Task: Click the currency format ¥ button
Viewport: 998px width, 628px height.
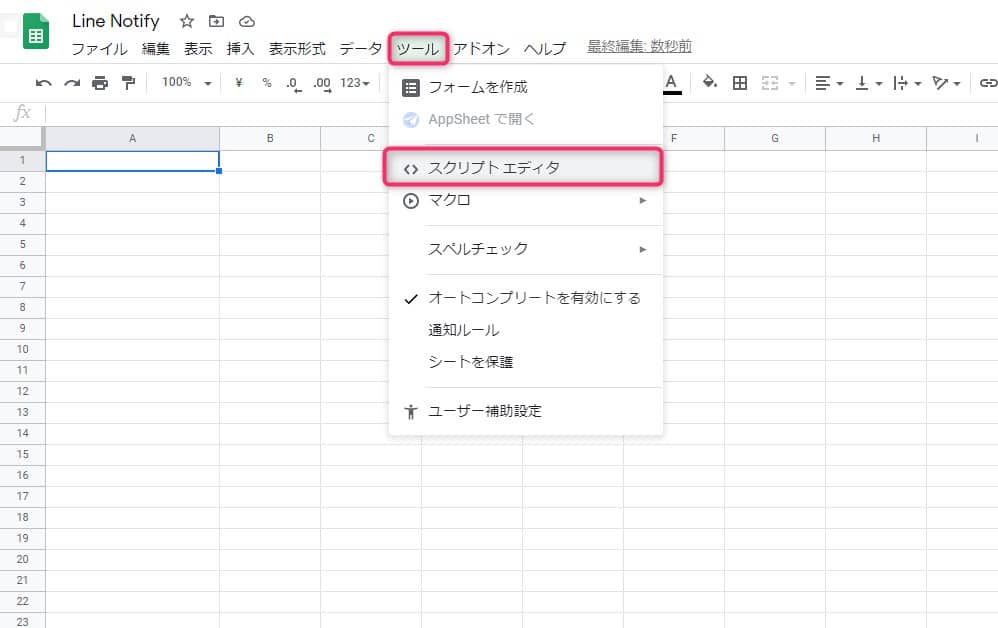Action: (239, 83)
